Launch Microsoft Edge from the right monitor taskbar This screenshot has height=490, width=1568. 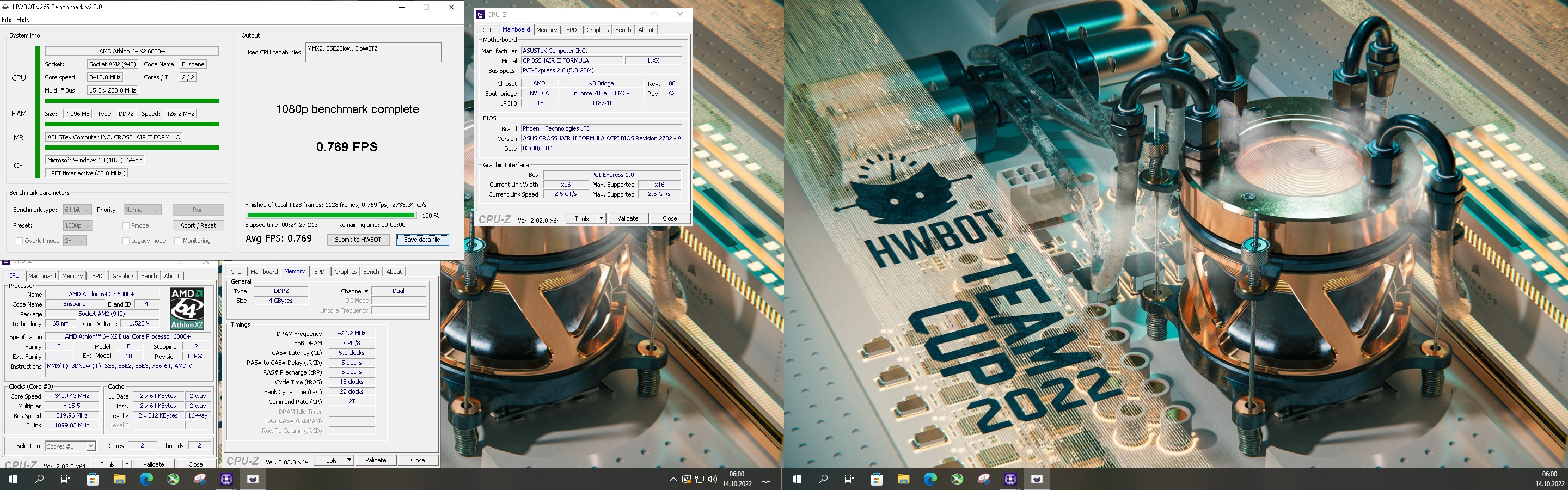coord(930,479)
